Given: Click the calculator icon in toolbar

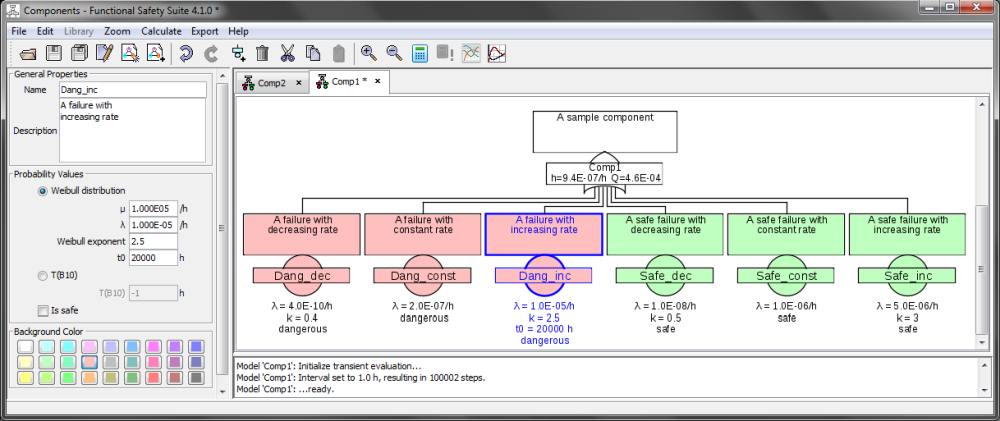Looking at the screenshot, I should coord(420,54).
